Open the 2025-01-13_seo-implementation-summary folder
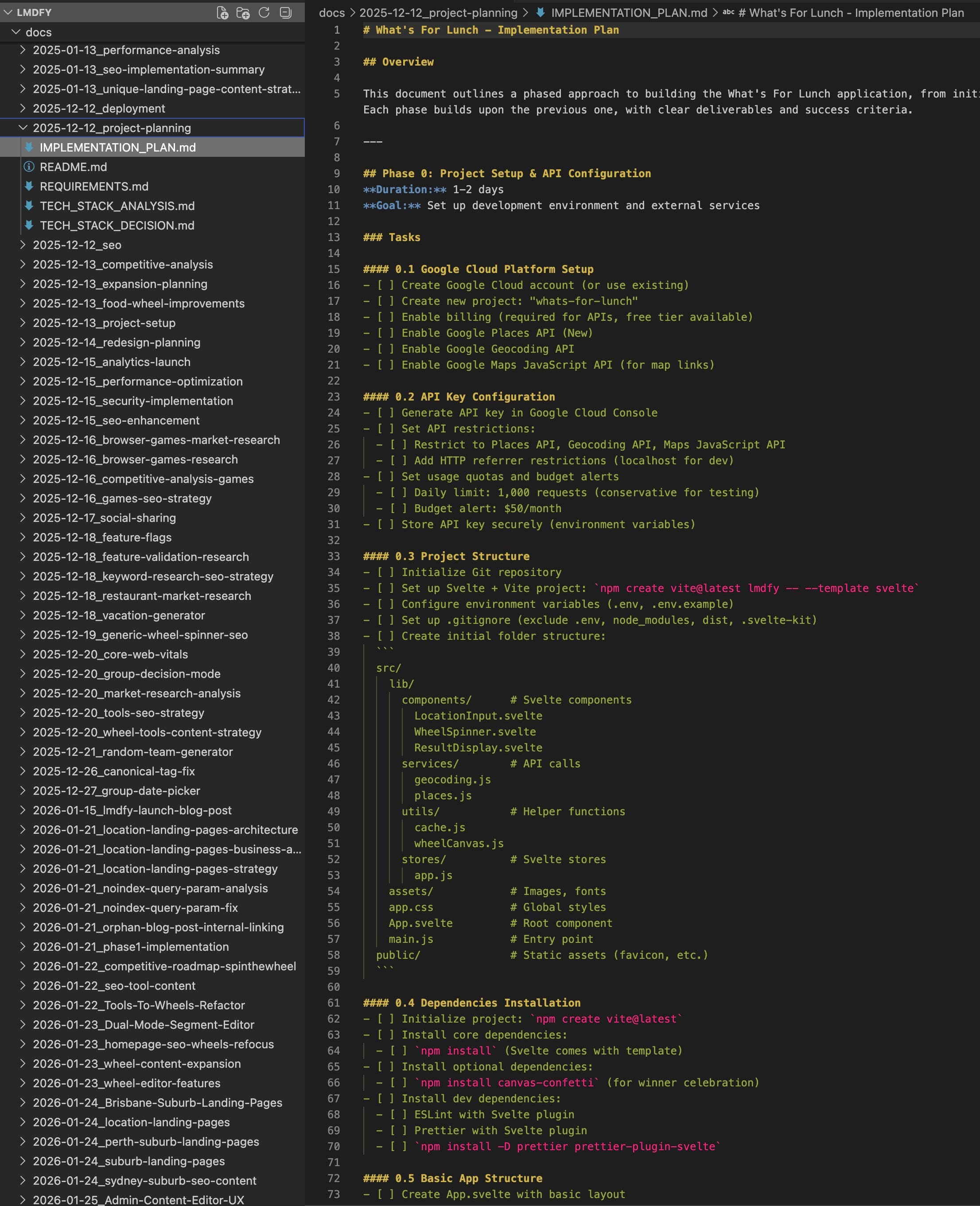This screenshot has width=980, height=1206. (x=148, y=70)
